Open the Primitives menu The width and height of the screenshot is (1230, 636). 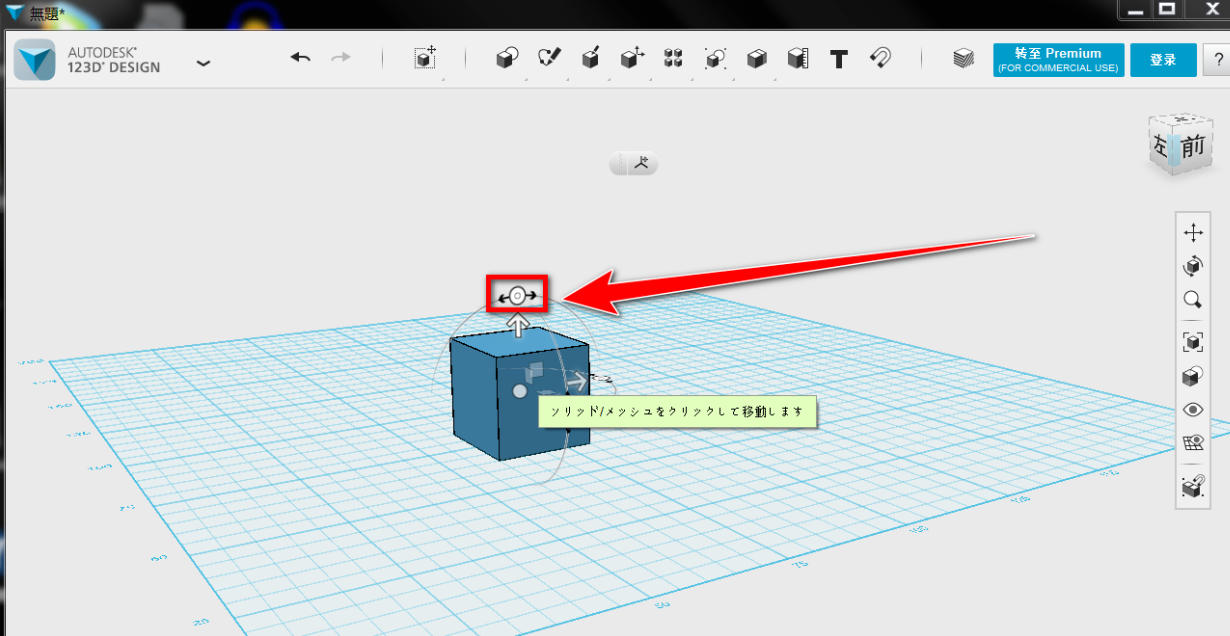pos(507,59)
